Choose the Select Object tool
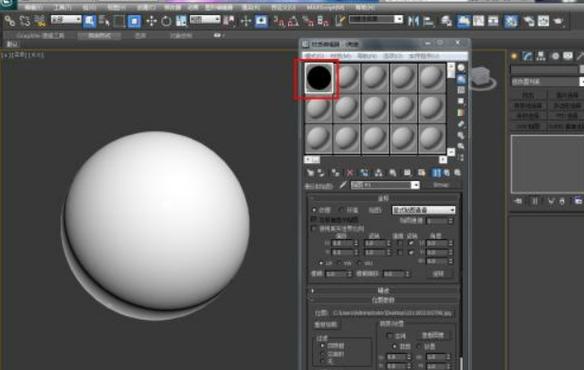The height and width of the screenshot is (370, 584). click(x=89, y=21)
